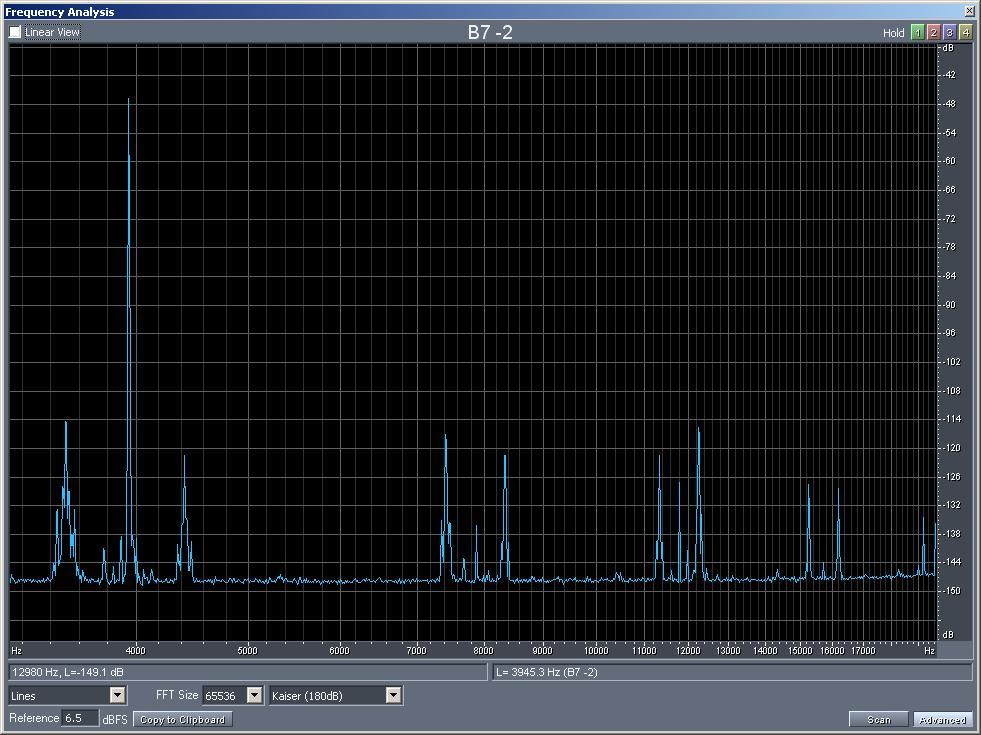Click the 'B7 -2' note title
The height and width of the screenshot is (735, 981).
click(490, 33)
